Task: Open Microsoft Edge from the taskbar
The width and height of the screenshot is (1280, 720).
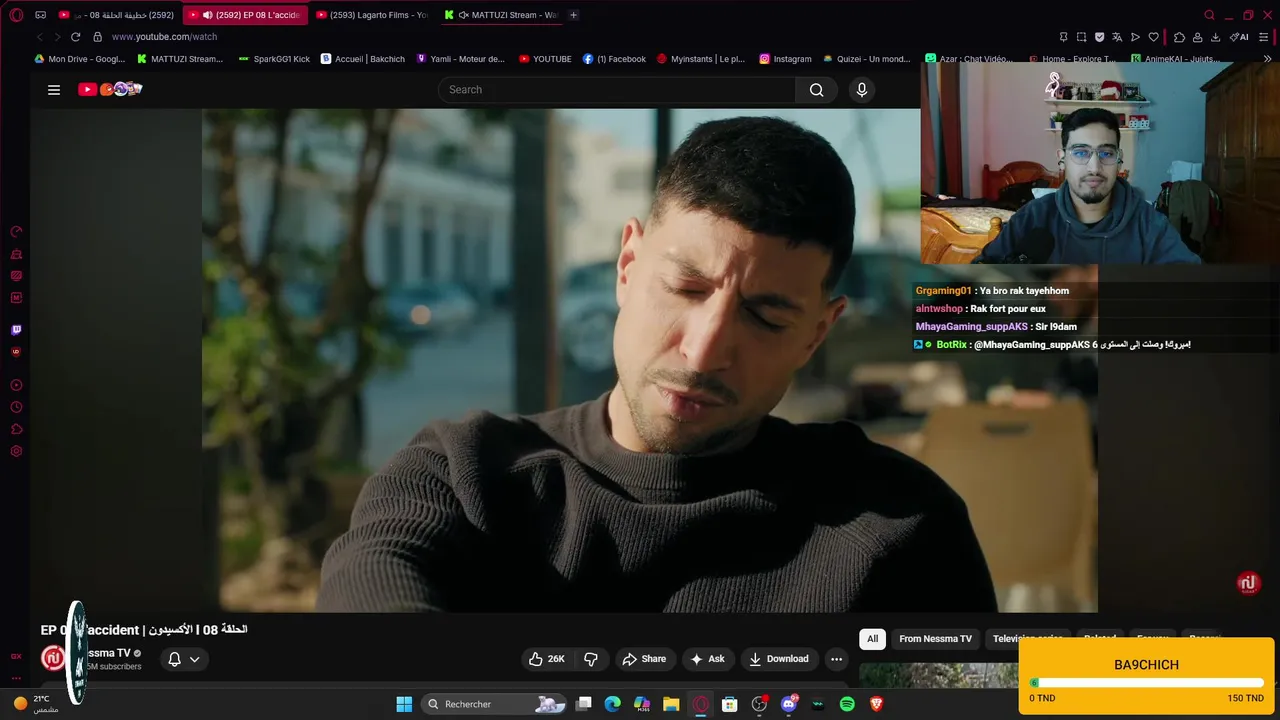Action: point(613,704)
